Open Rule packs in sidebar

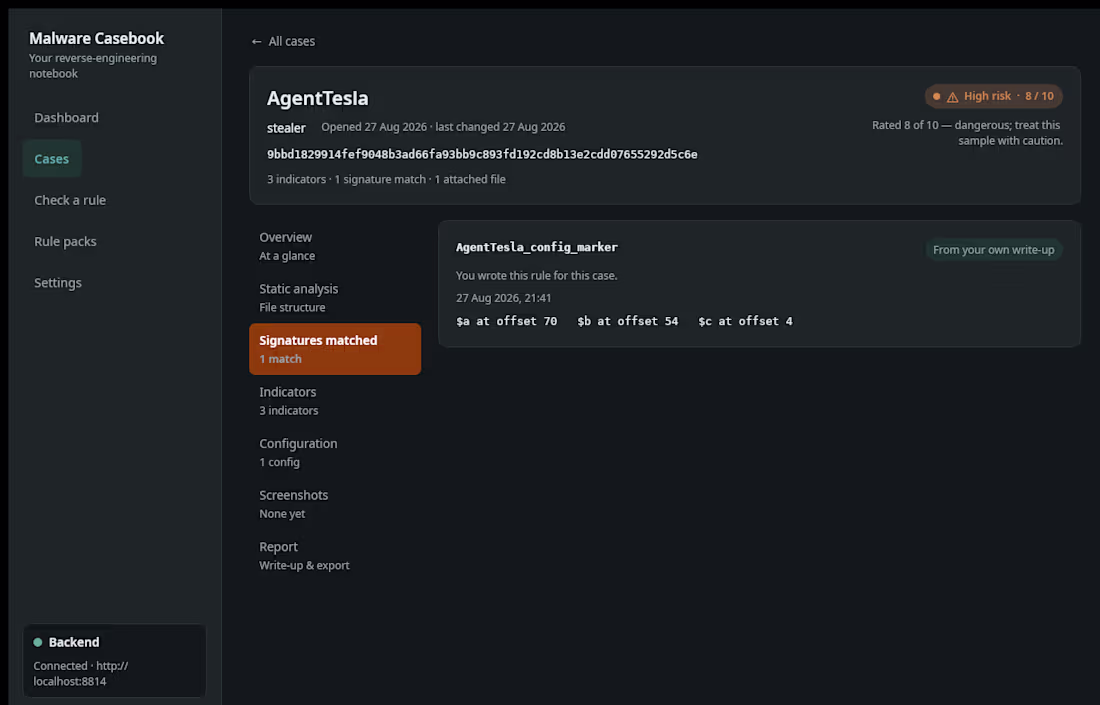(x=65, y=241)
